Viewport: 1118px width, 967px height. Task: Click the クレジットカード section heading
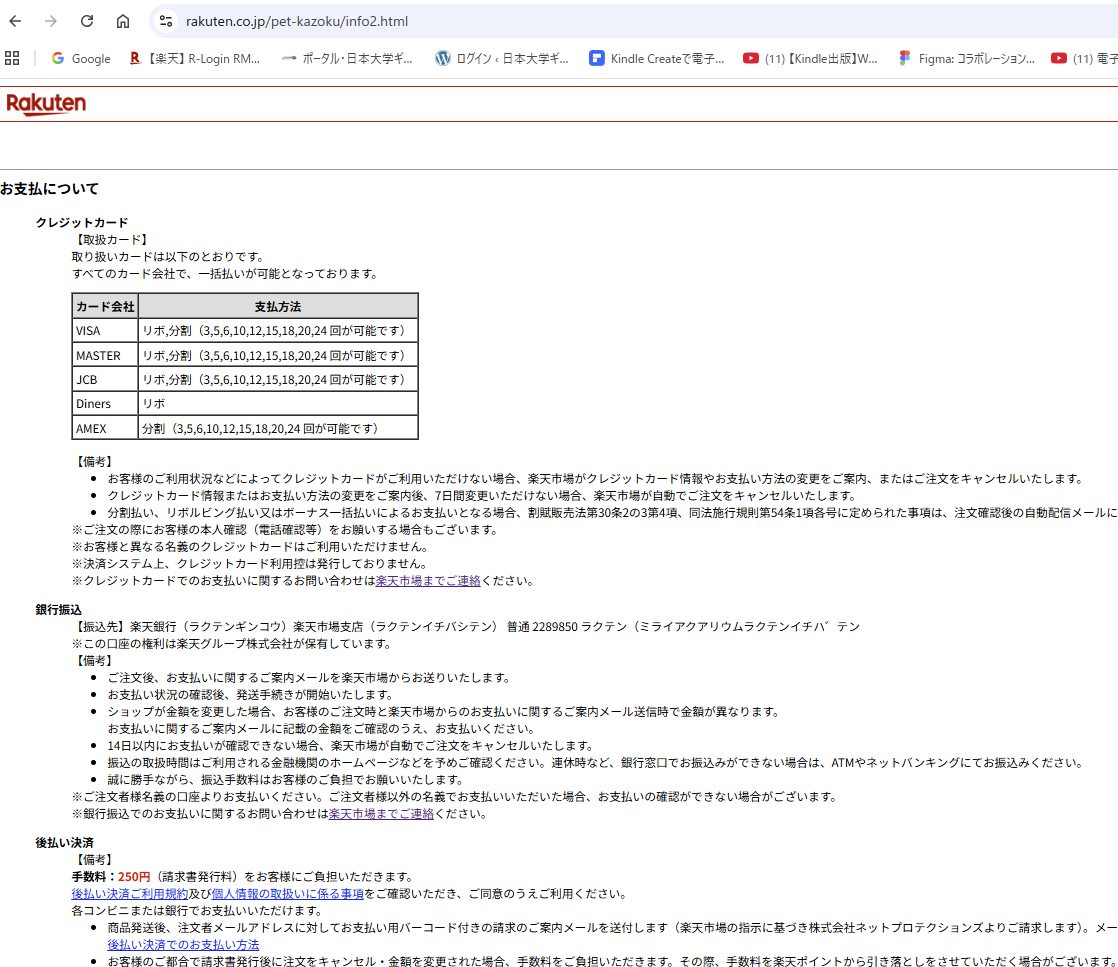point(82,222)
